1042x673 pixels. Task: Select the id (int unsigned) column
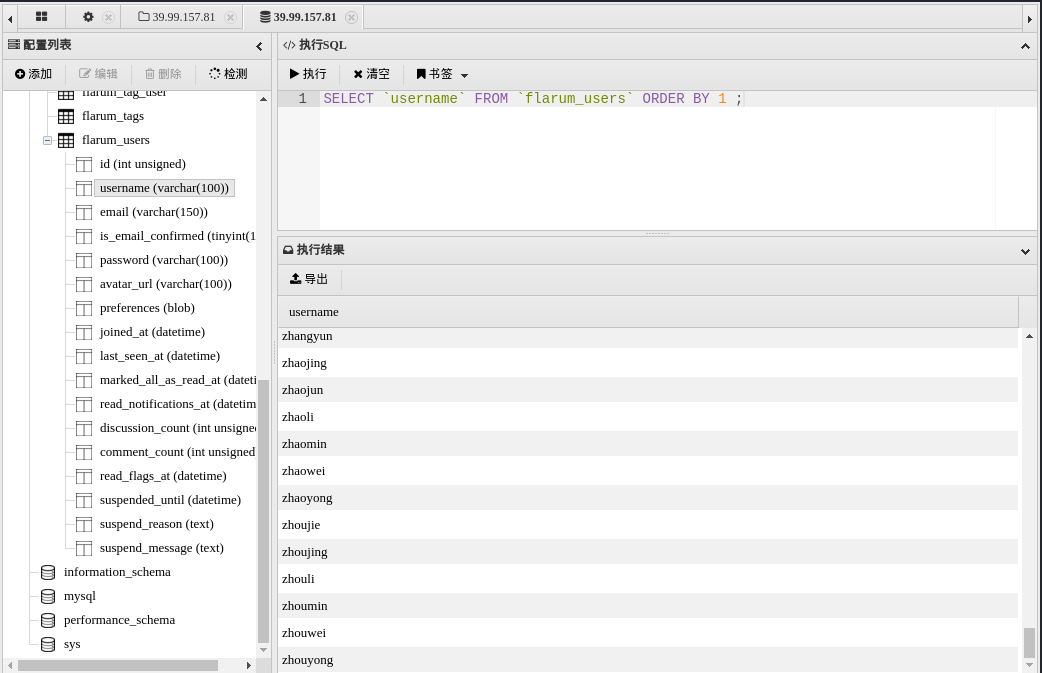click(x=143, y=164)
